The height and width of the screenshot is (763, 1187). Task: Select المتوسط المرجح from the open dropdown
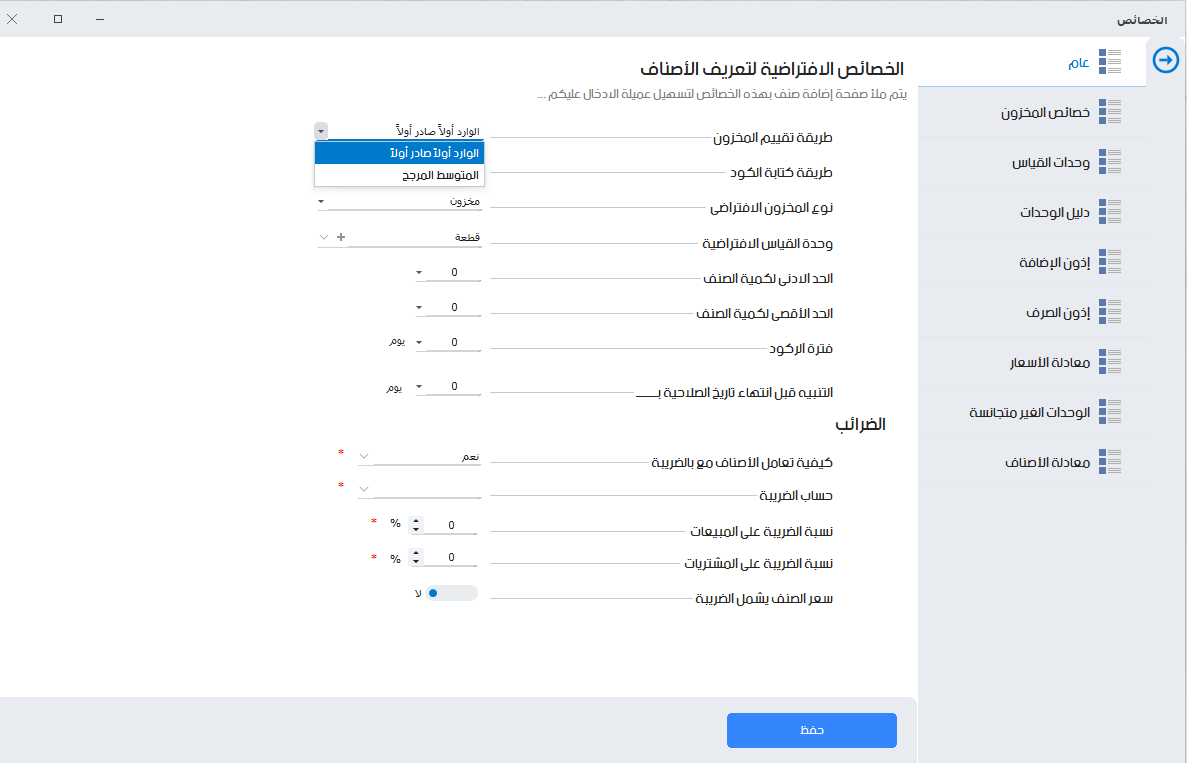398,175
